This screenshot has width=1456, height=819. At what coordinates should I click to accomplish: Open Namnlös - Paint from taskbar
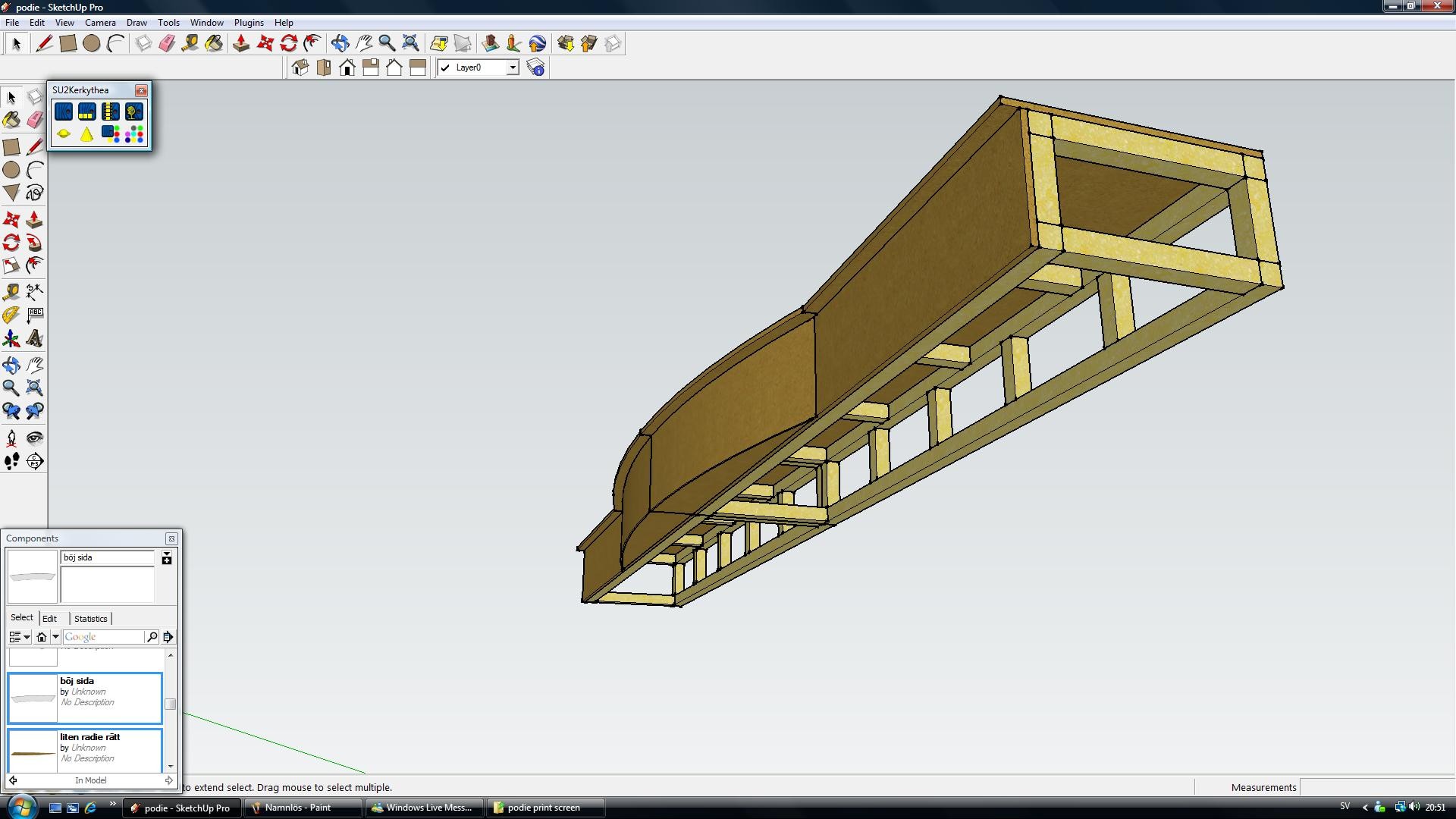303,808
